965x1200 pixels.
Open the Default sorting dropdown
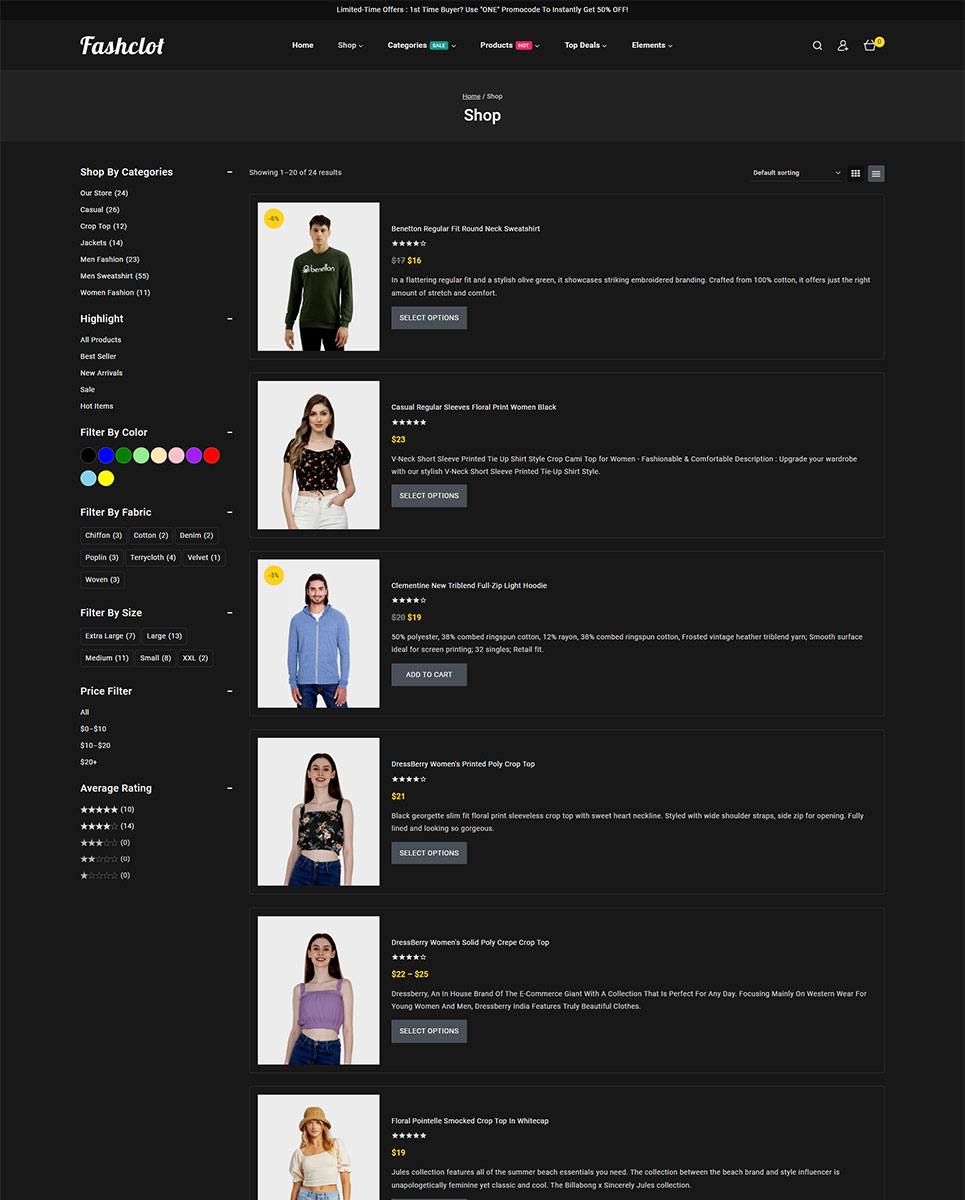796,173
